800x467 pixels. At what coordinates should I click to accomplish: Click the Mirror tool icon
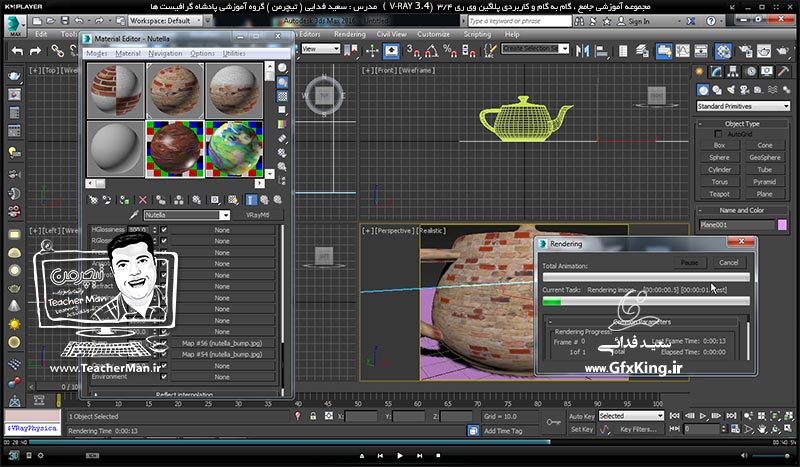(x=582, y=51)
